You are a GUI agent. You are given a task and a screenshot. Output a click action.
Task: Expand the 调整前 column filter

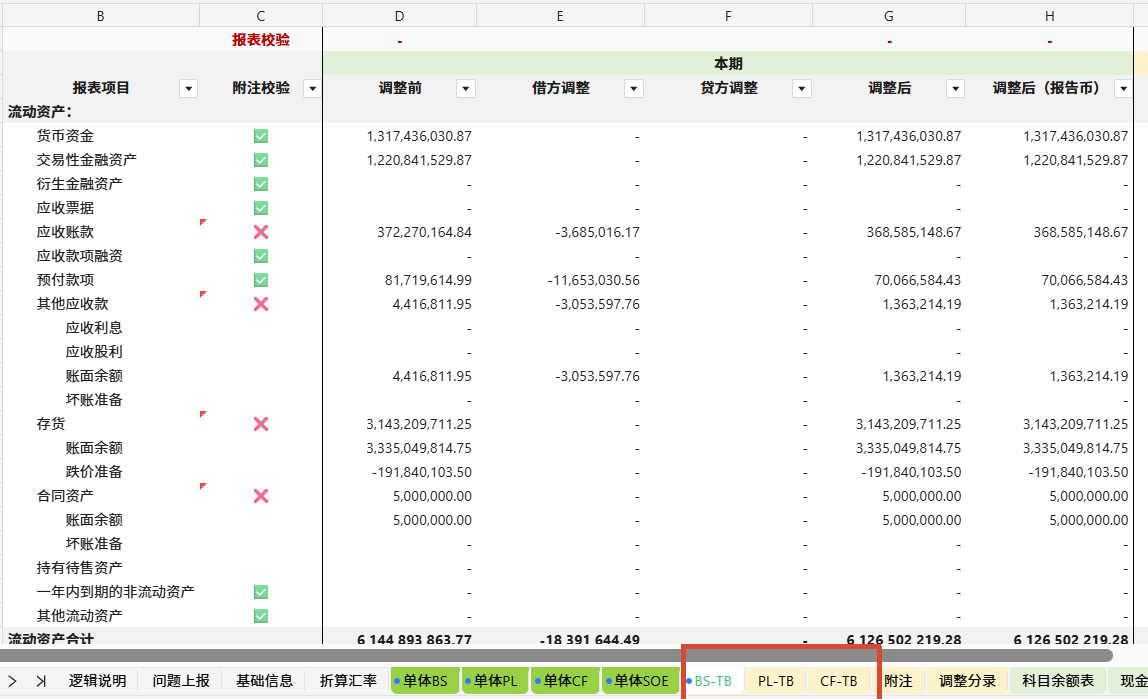466,89
